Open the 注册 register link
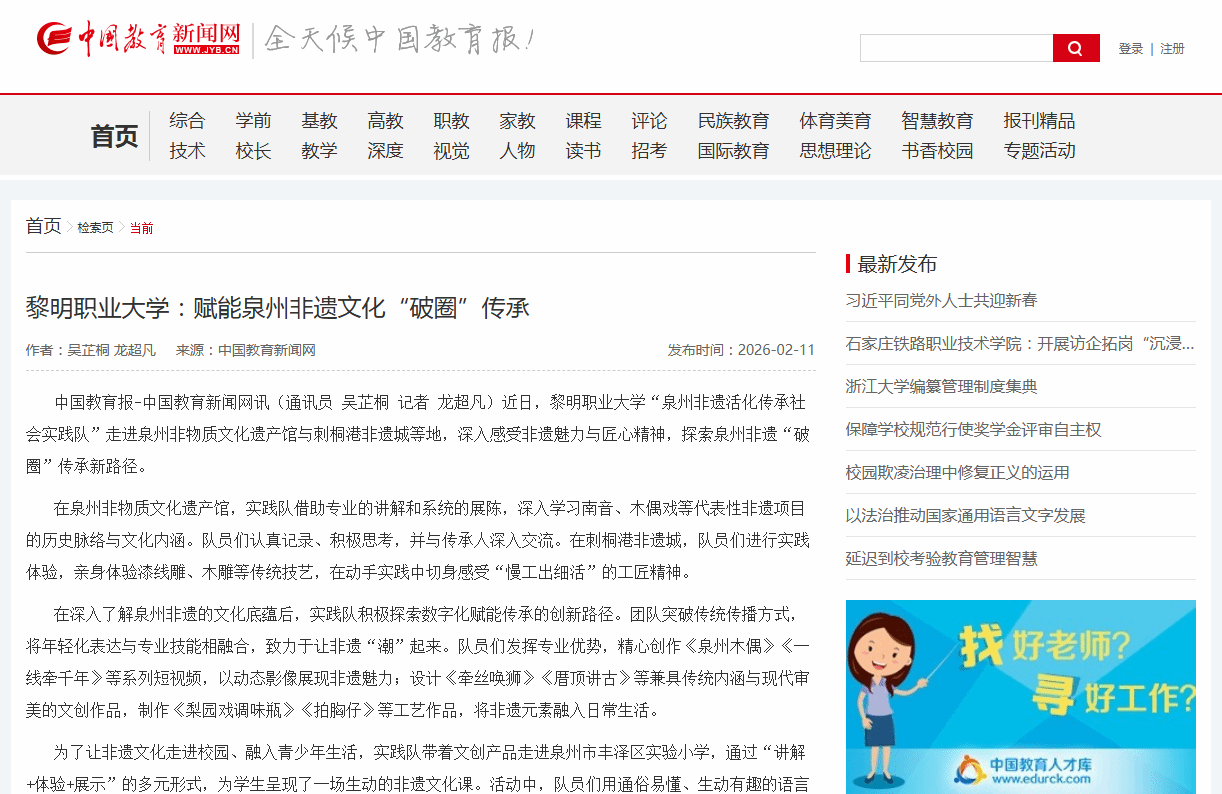Image resolution: width=1222 pixels, height=794 pixels. pyautogui.click(x=1172, y=48)
